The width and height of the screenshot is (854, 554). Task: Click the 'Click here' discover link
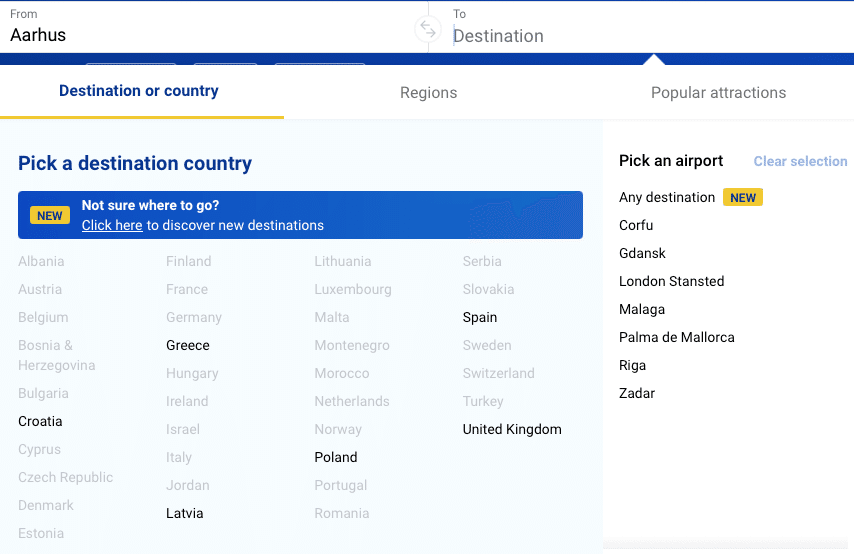pyautogui.click(x=112, y=225)
